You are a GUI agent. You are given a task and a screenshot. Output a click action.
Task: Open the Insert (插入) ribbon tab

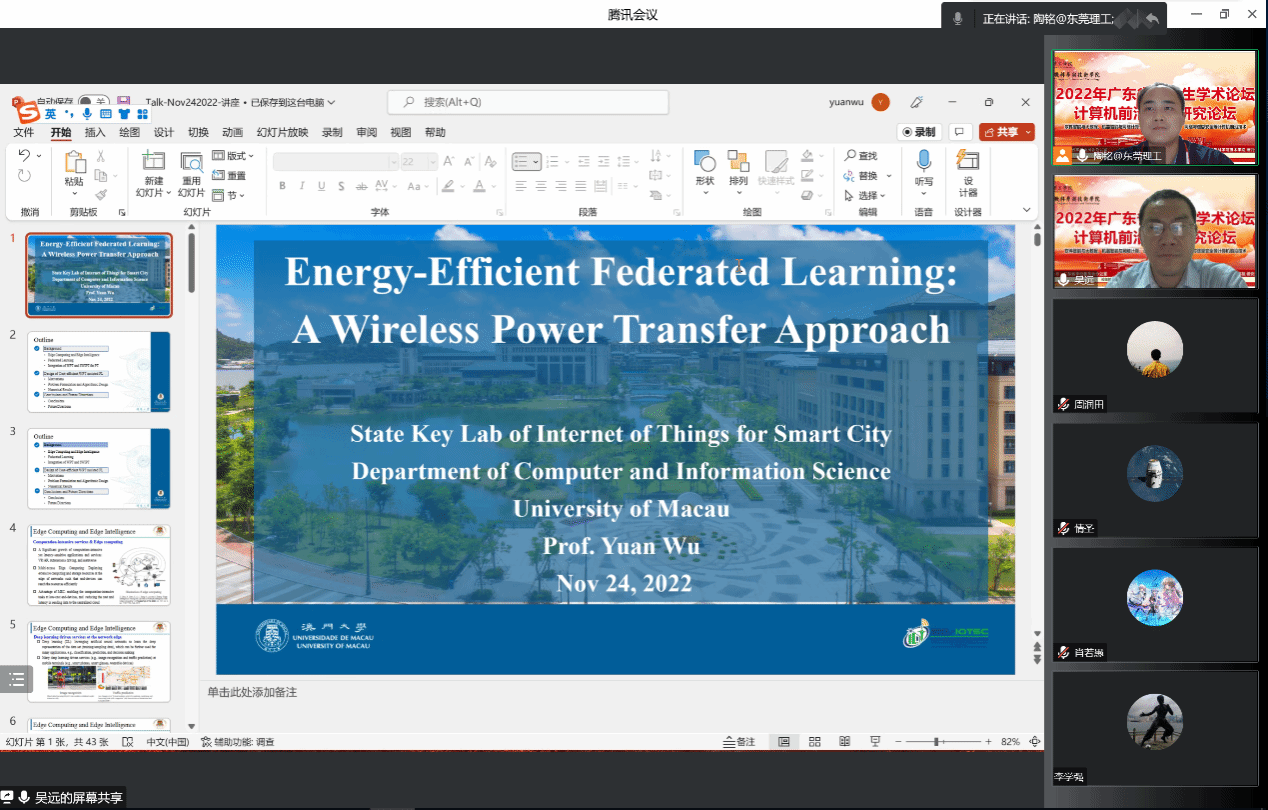pos(95,132)
